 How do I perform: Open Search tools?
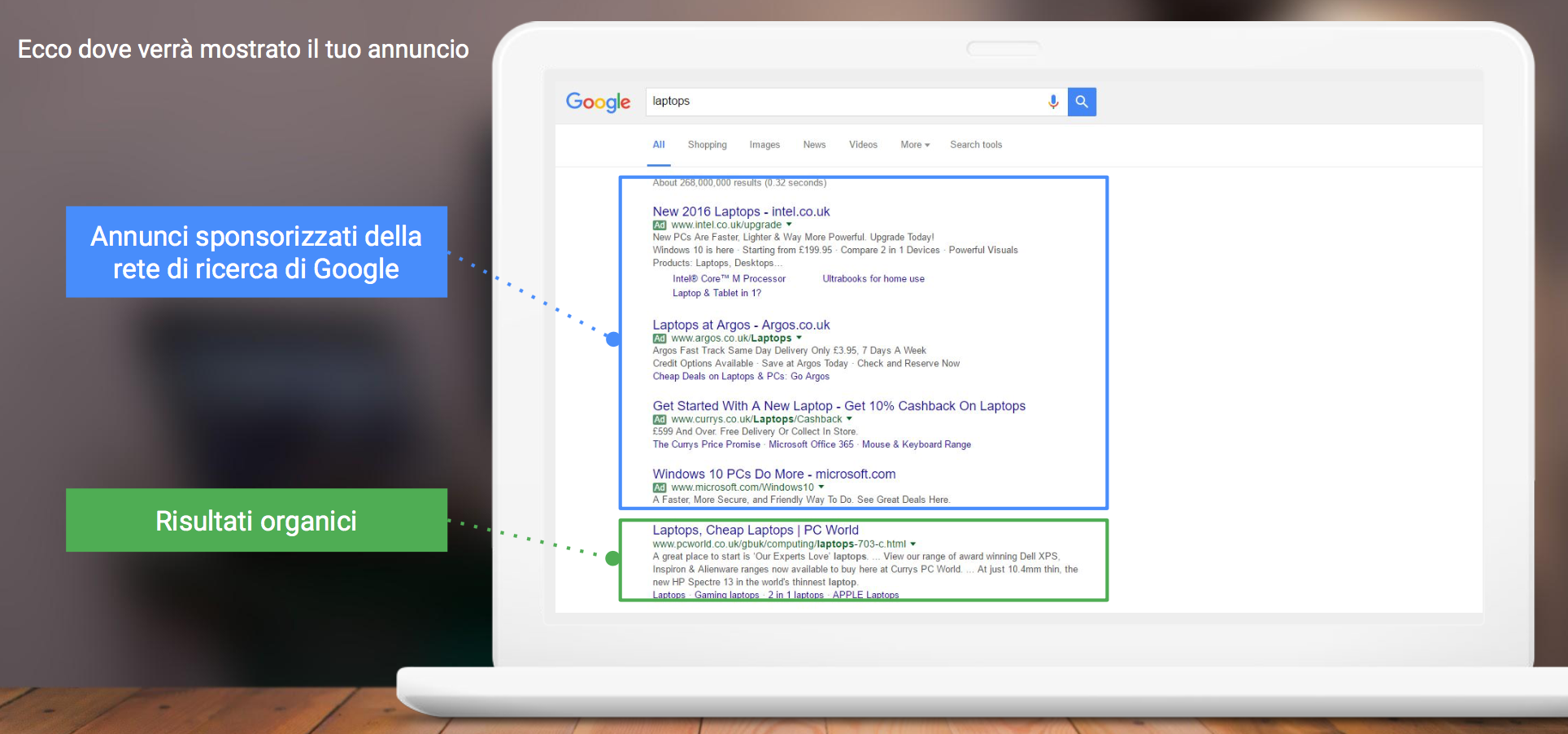976,145
